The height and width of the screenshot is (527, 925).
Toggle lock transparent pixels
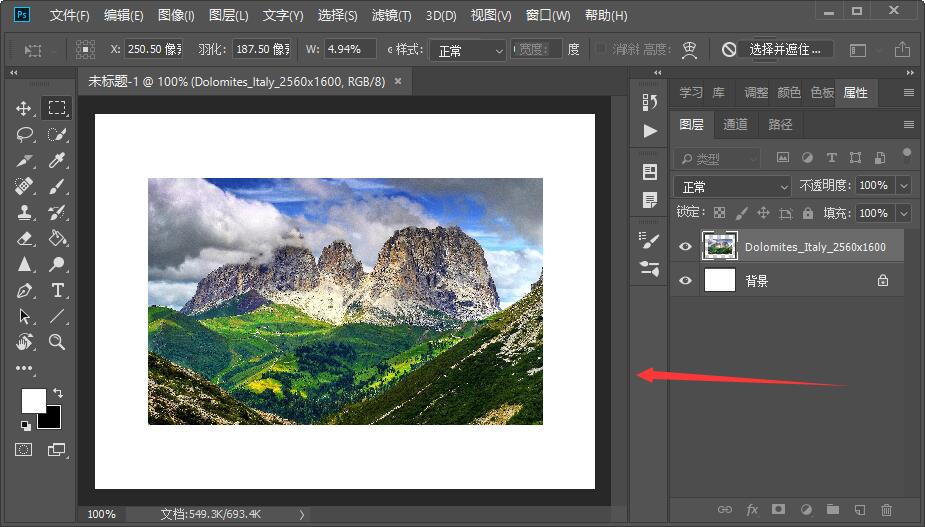pos(719,213)
